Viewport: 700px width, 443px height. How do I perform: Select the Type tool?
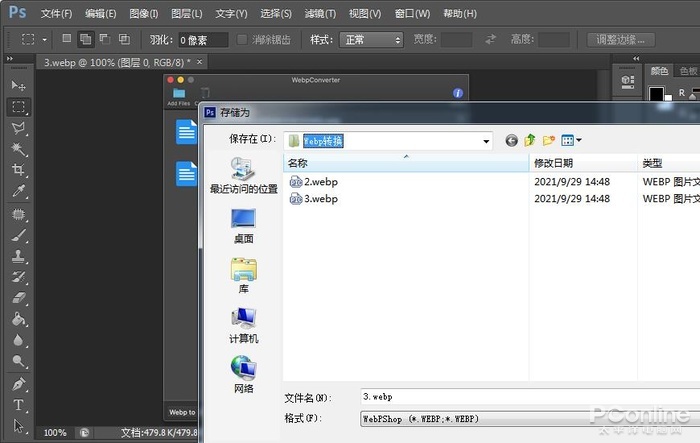click(18, 405)
